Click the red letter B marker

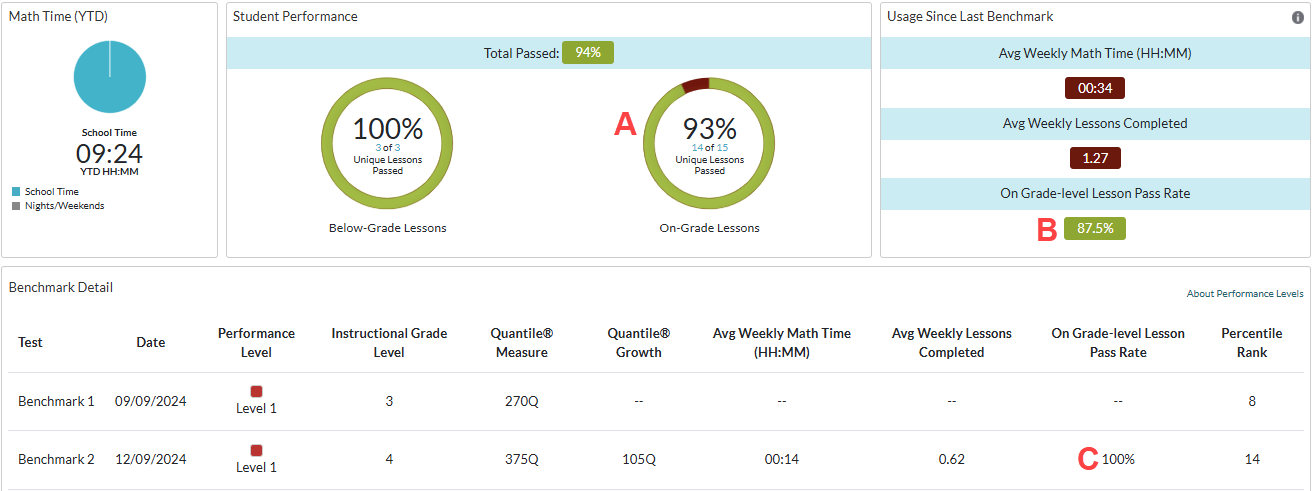pos(1047,230)
